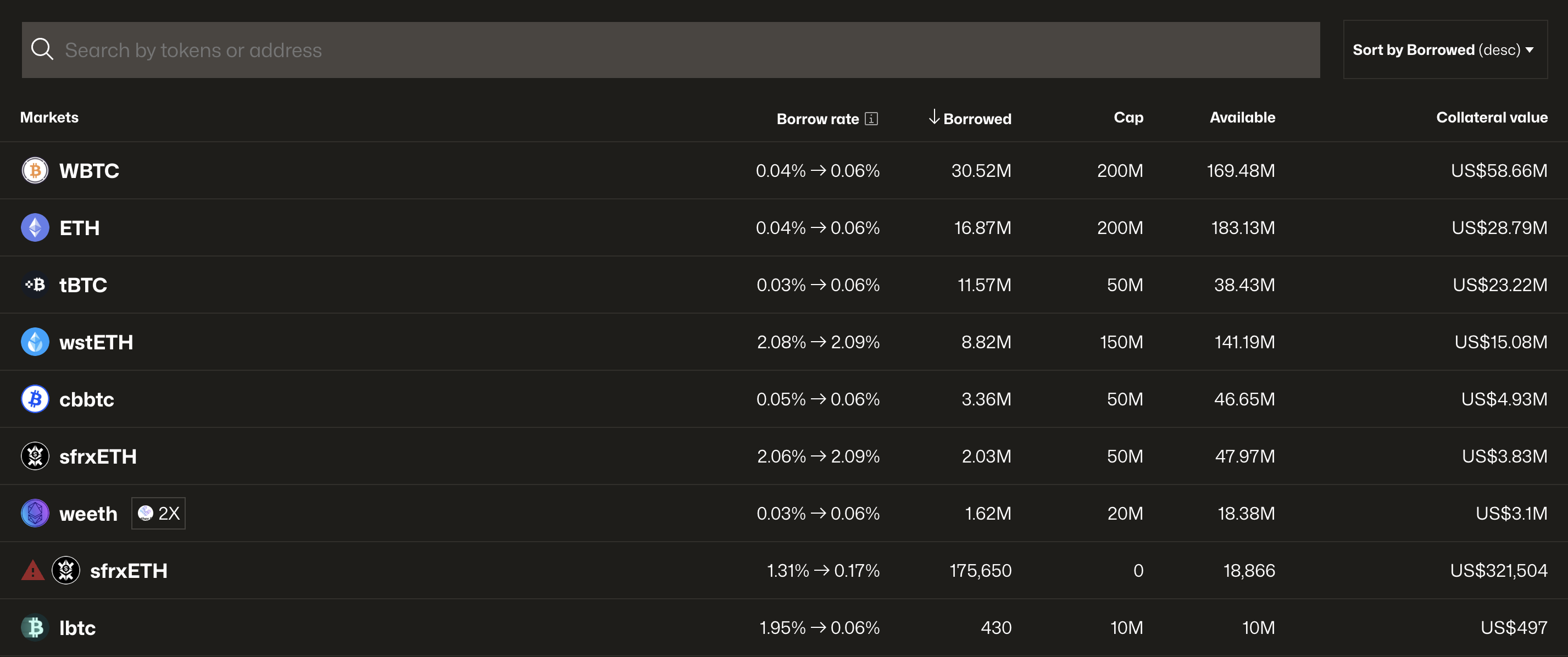Click the wstETH token icon
The width and height of the screenshot is (1568, 657).
[x=35, y=342]
